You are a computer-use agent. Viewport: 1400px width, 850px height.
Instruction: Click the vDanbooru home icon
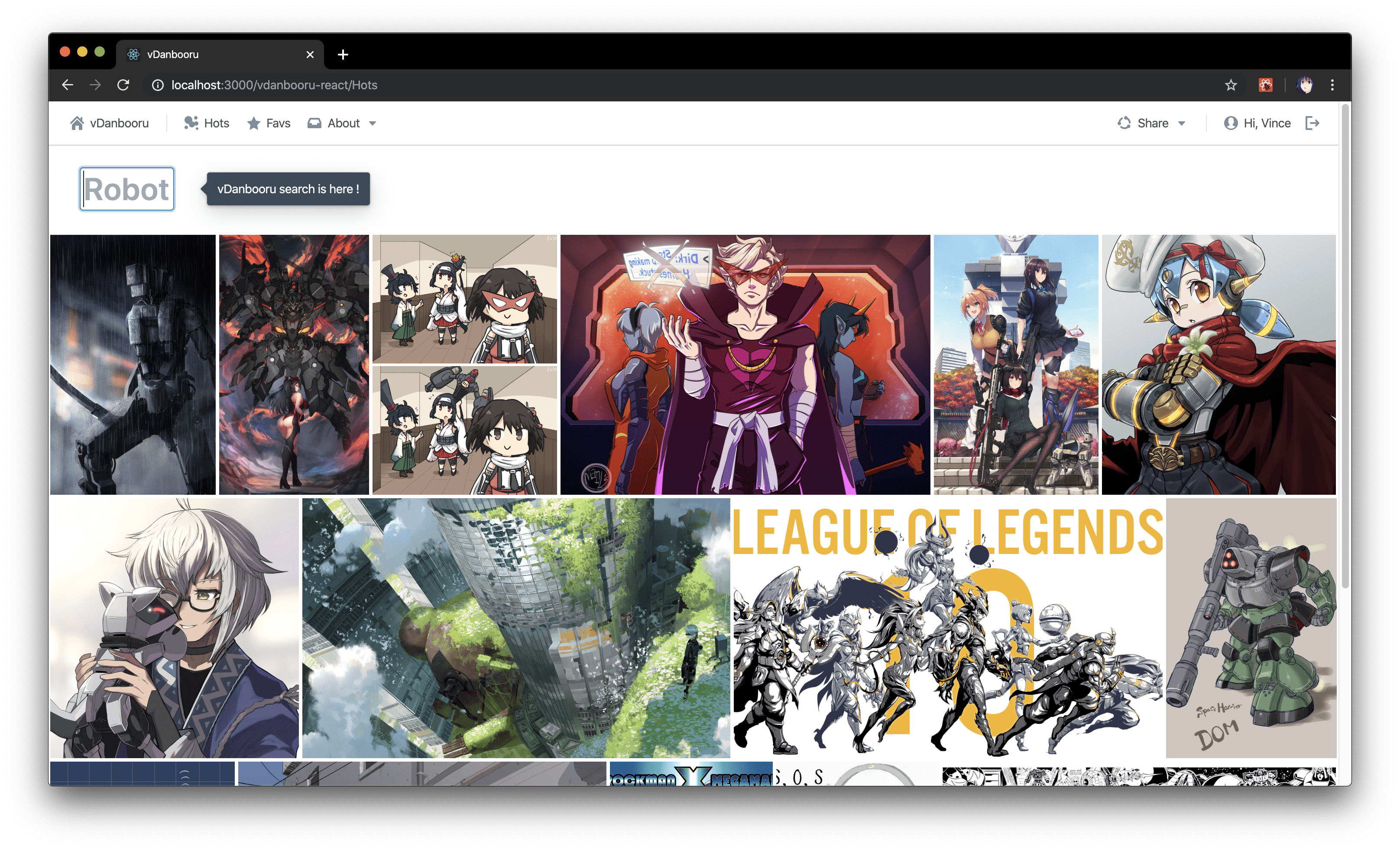(77, 123)
